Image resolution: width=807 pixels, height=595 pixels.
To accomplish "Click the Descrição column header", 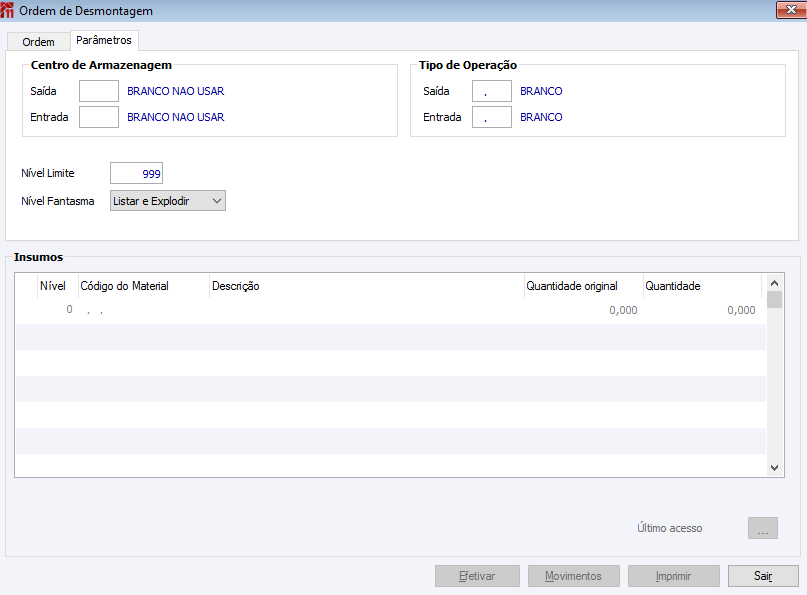I will 367,286.
